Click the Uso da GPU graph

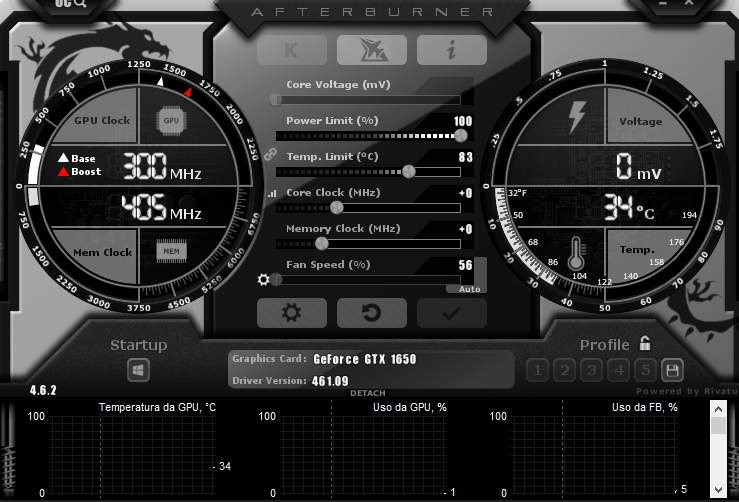364,455
